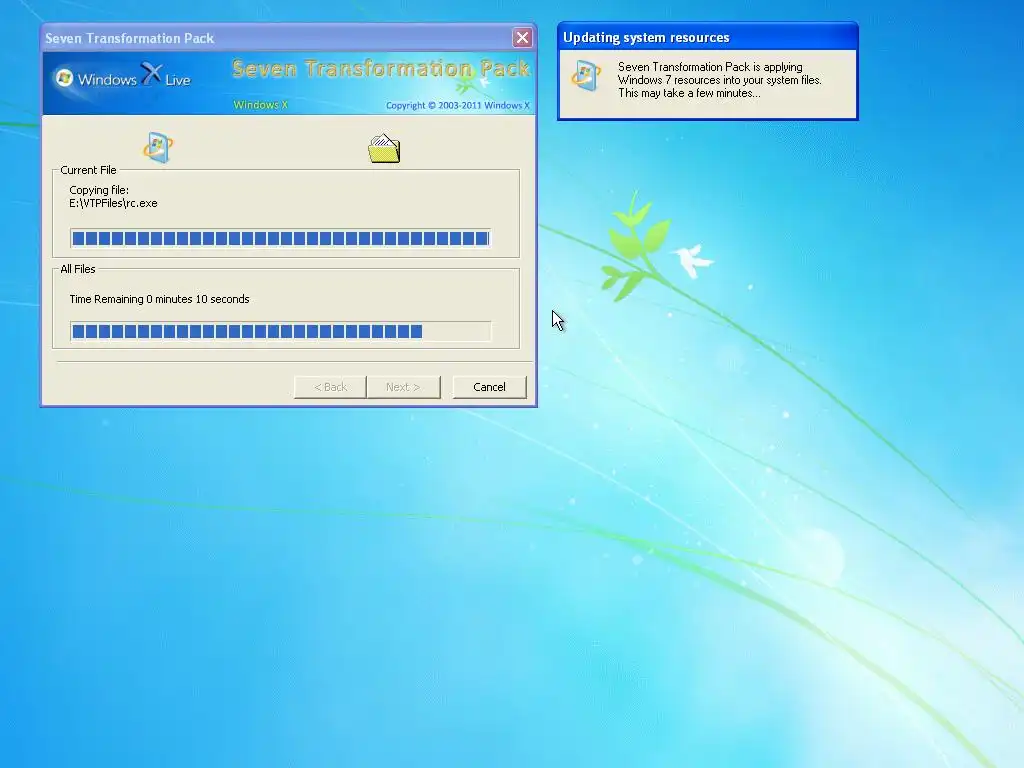Click the 'Copying file:' label
This screenshot has height=768, width=1024.
(x=99, y=190)
